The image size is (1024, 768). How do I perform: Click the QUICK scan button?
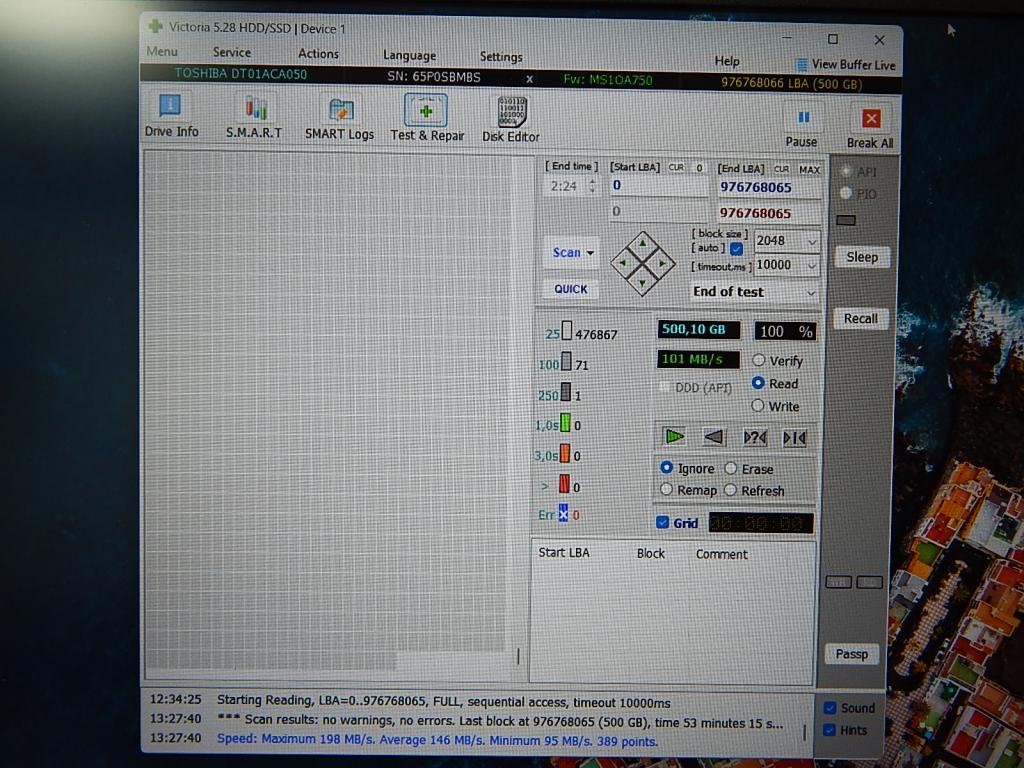571,289
